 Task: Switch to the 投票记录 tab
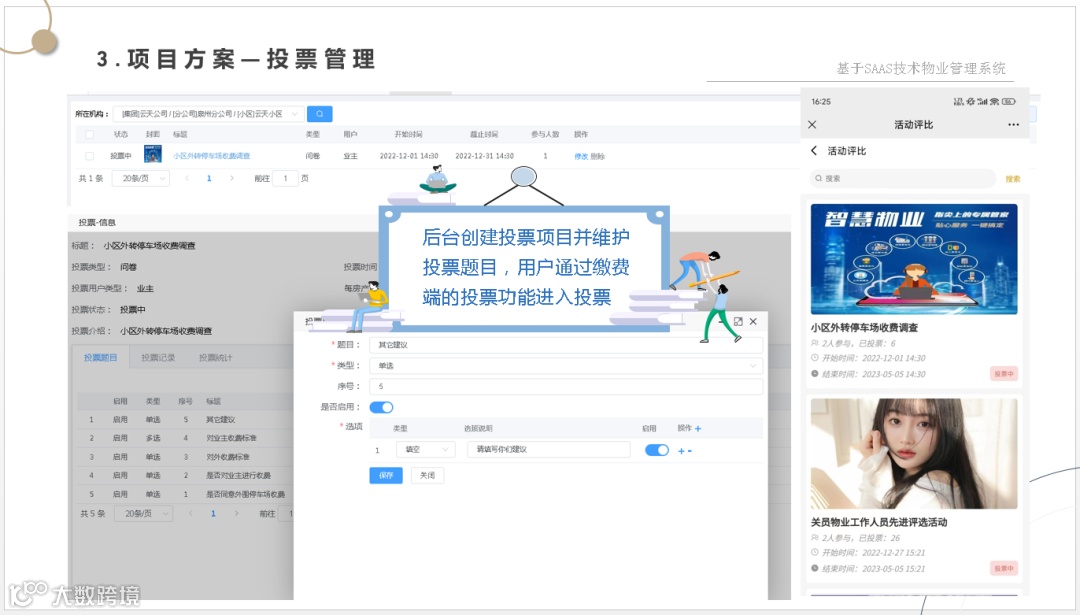click(158, 357)
